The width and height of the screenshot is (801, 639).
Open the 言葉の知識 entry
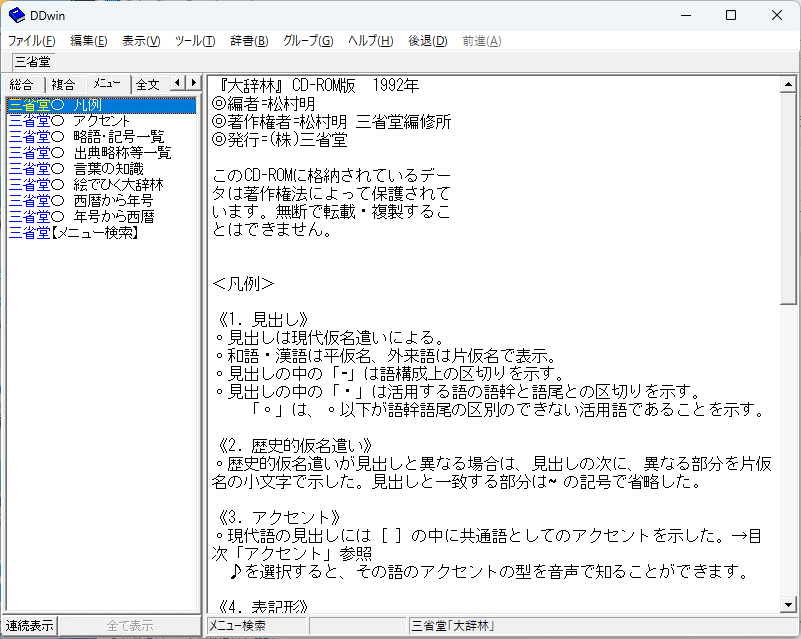tap(108, 169)
